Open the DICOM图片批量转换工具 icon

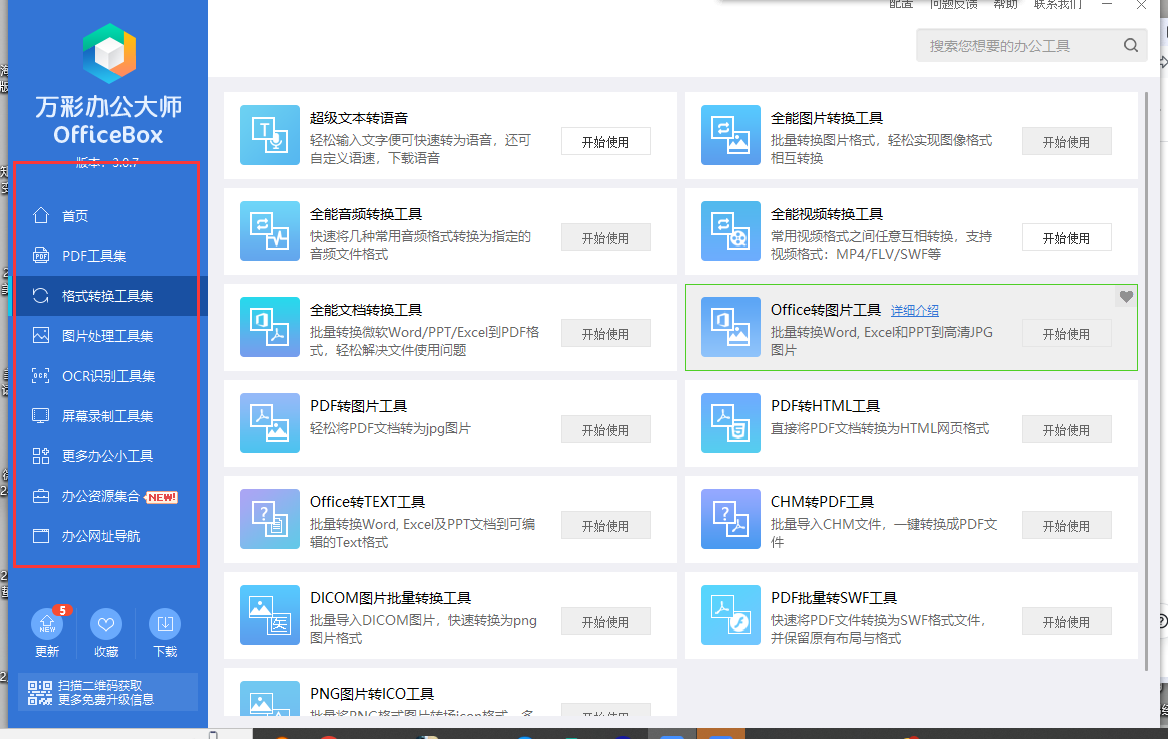click(x=270, y=615)
